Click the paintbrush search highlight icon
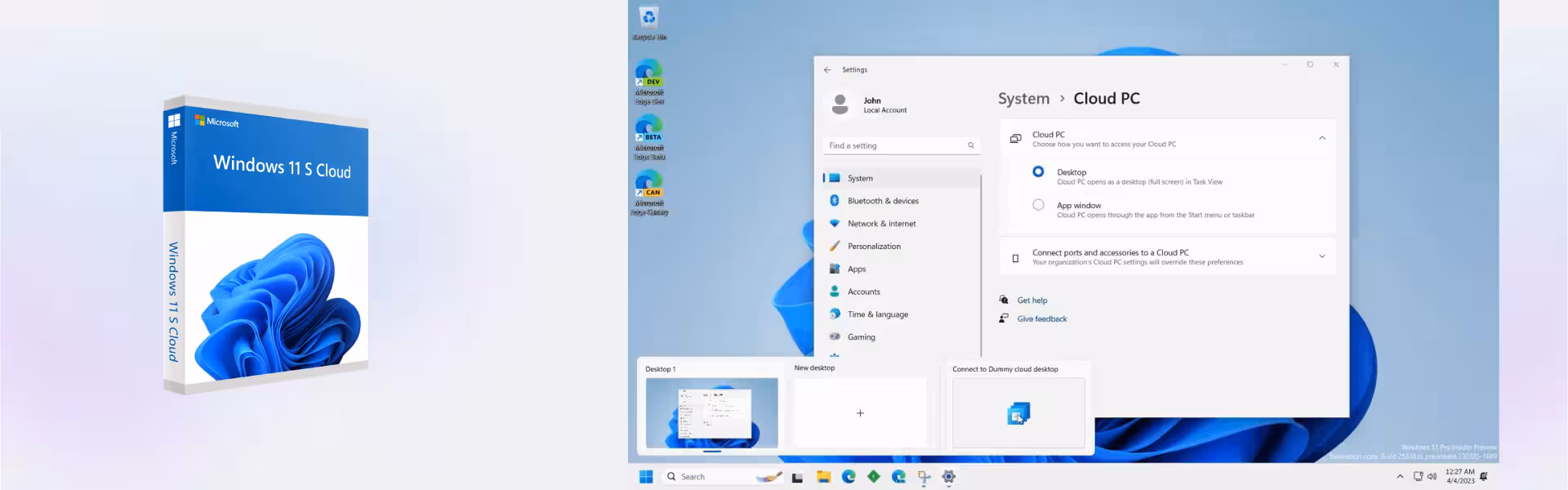The width and height of the screenshot is (1568, 490). click(768, 477)
